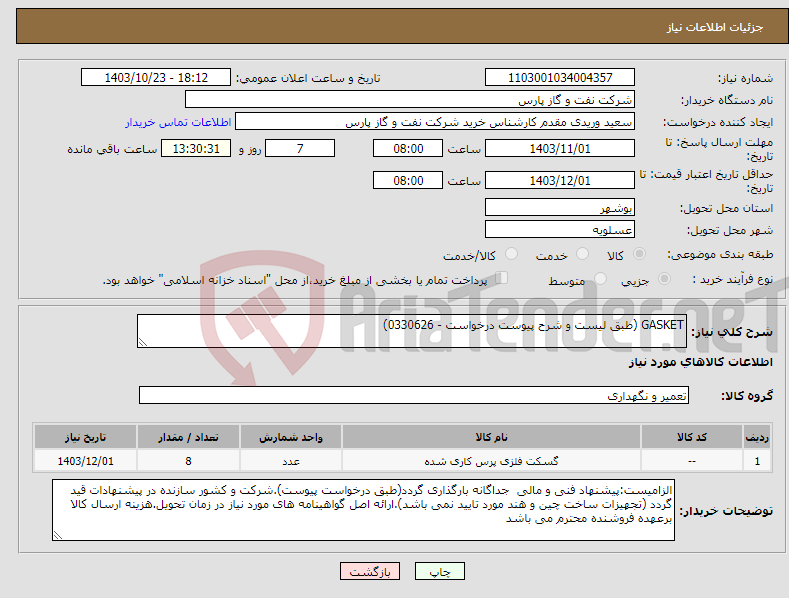This screenshot has height=598, width=789.
Task: Click the delivery province field بوشهر
Action: pyautogui.click(x=560, y=207)
